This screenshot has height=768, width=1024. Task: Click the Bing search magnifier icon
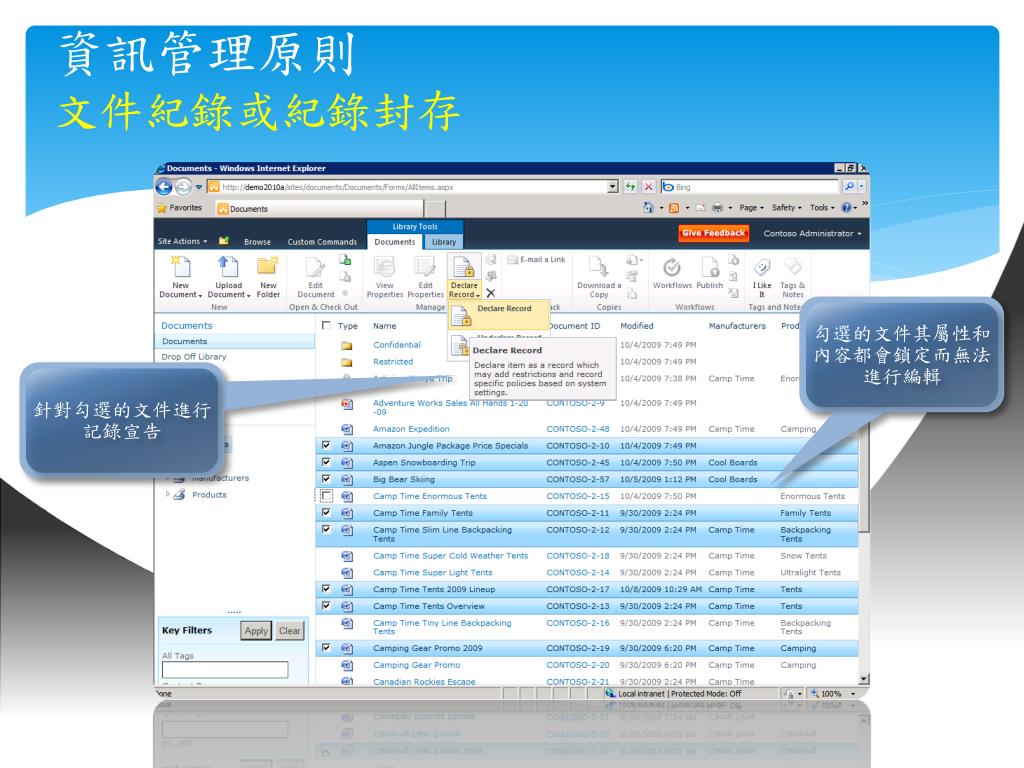(x=848, y=187)
